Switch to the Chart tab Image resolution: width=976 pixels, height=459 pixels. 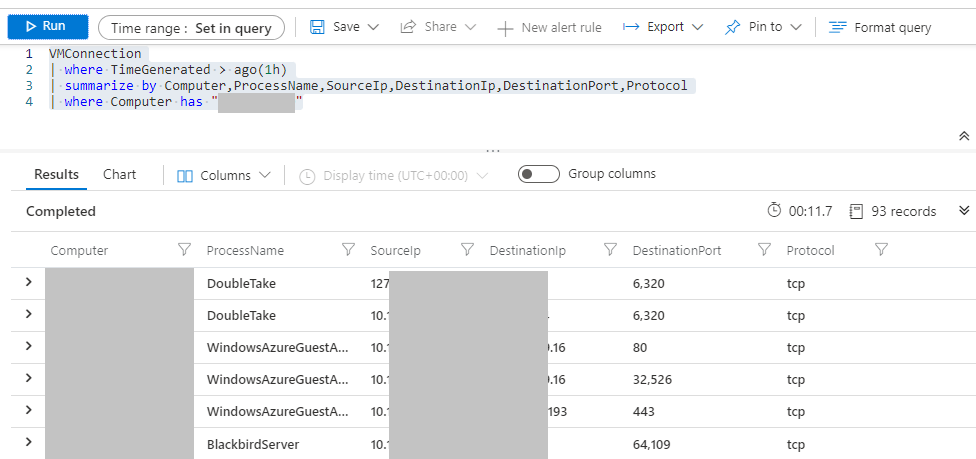[x=119, y=174]
